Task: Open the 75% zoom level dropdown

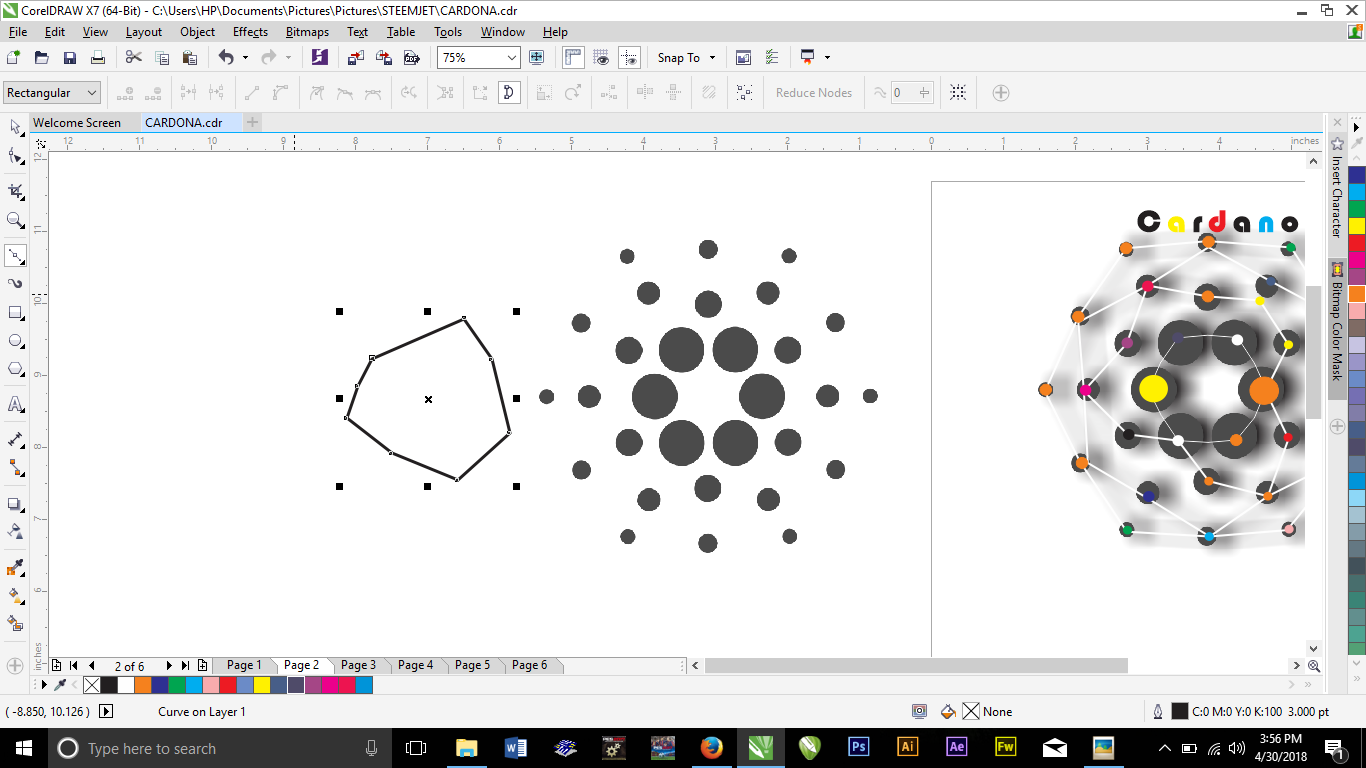Action: point(512,58)
